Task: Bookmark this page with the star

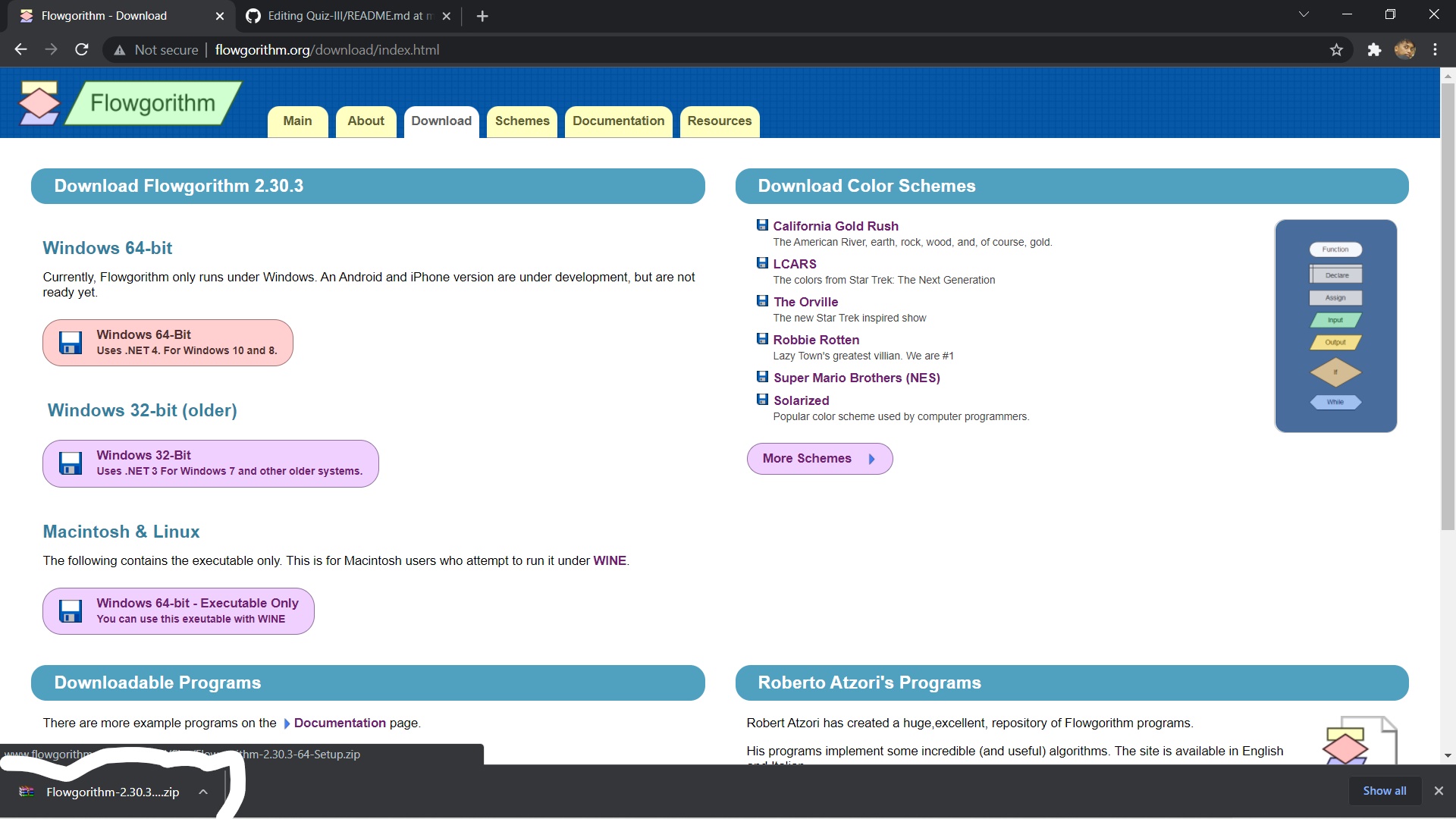Action: coord(1336,50)
